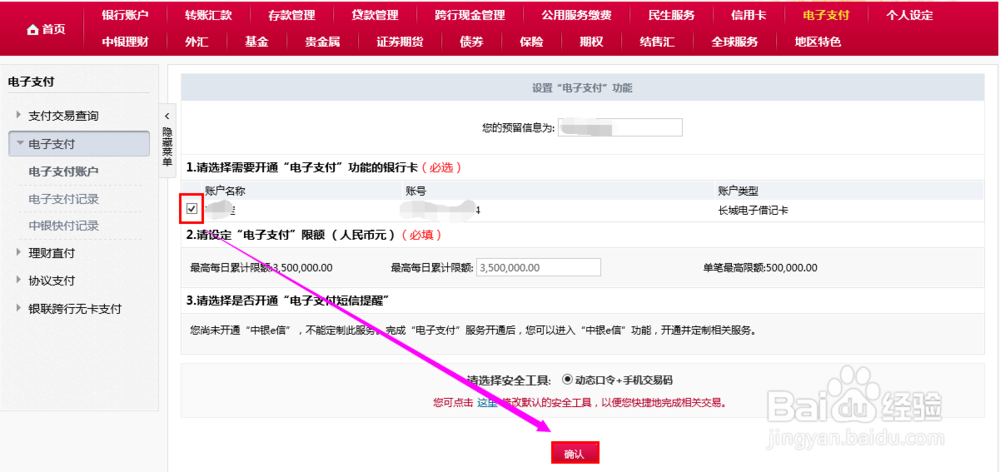Open the 银行账户 menu

(125, 15)
